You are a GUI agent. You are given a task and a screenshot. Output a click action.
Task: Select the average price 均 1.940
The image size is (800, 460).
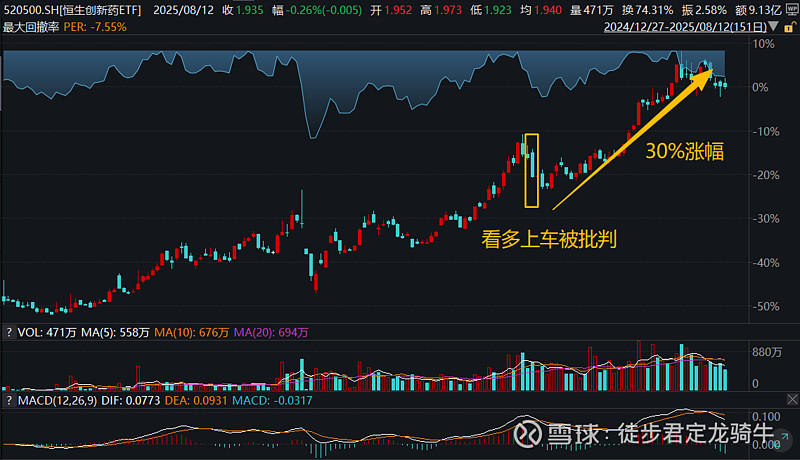tap(541, 10)
